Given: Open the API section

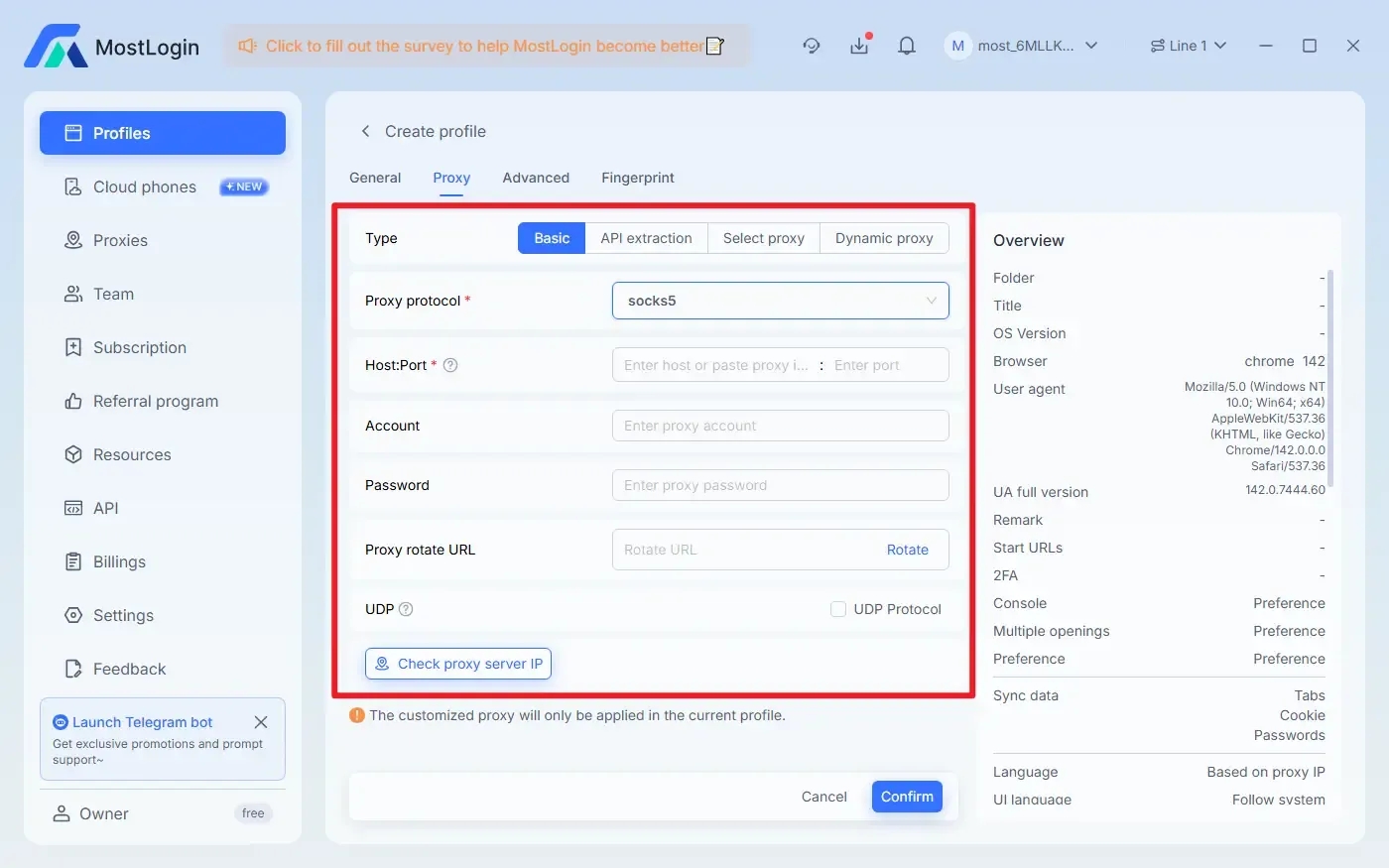Looking at the screenshot, I should (x=103, y=508).
